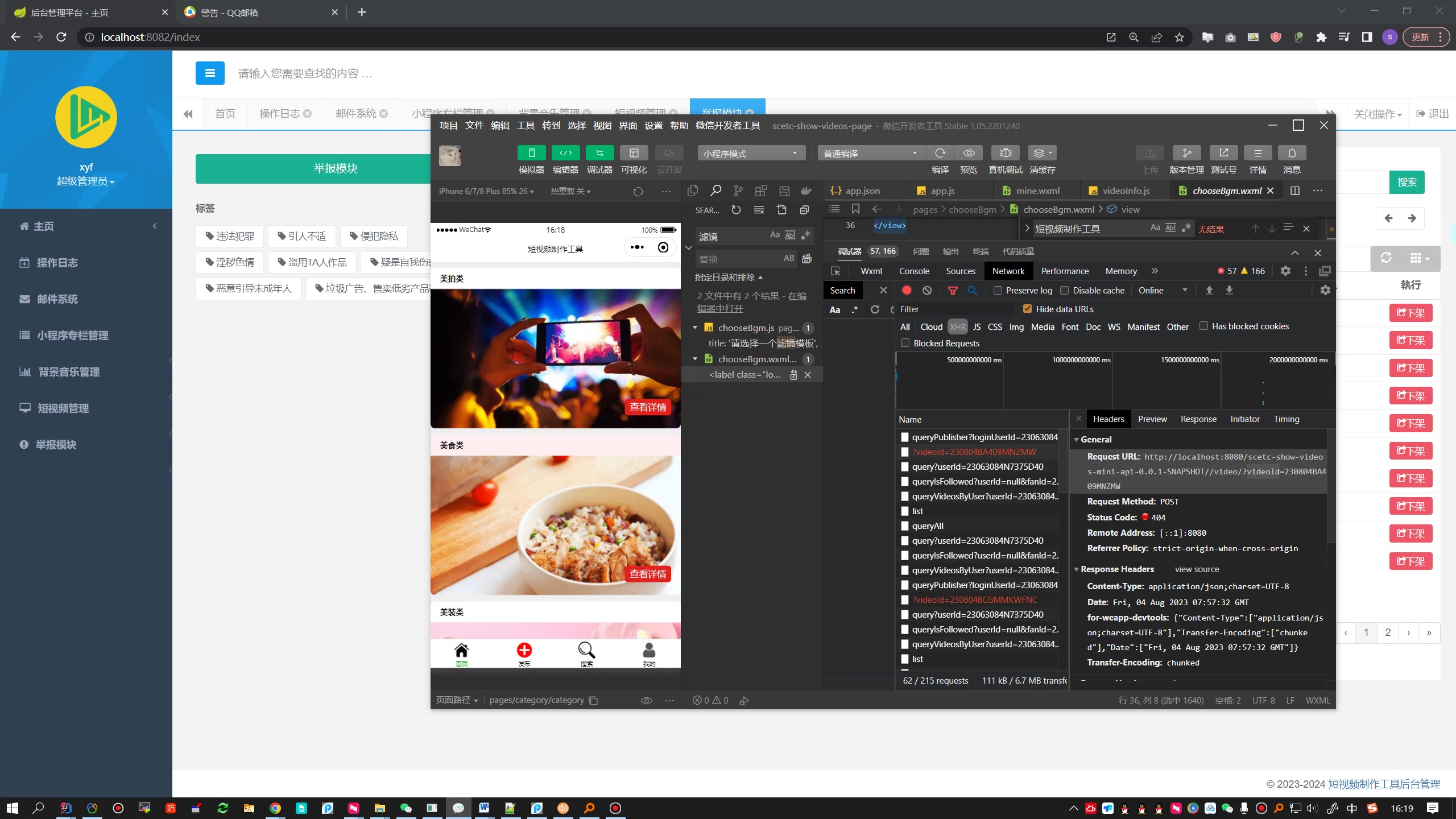The height and width of the screenshot is (819, 1456).
Task: Toggle the Record network requests button
Action: tap(906, 290)
